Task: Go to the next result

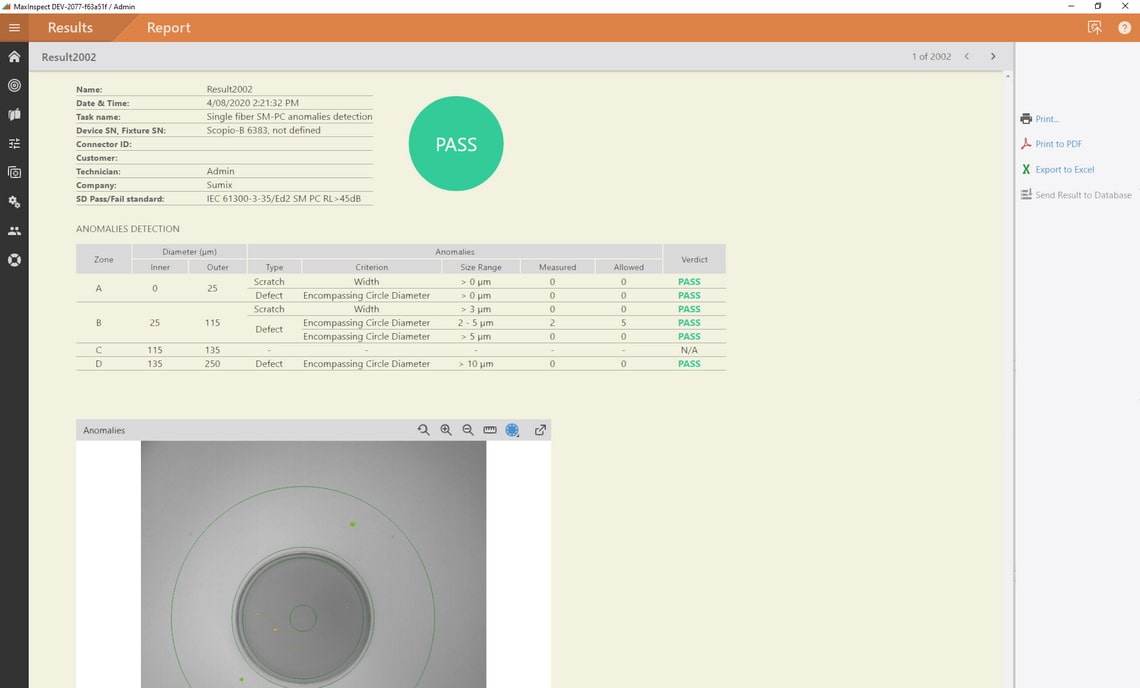Action: [993, 57]
